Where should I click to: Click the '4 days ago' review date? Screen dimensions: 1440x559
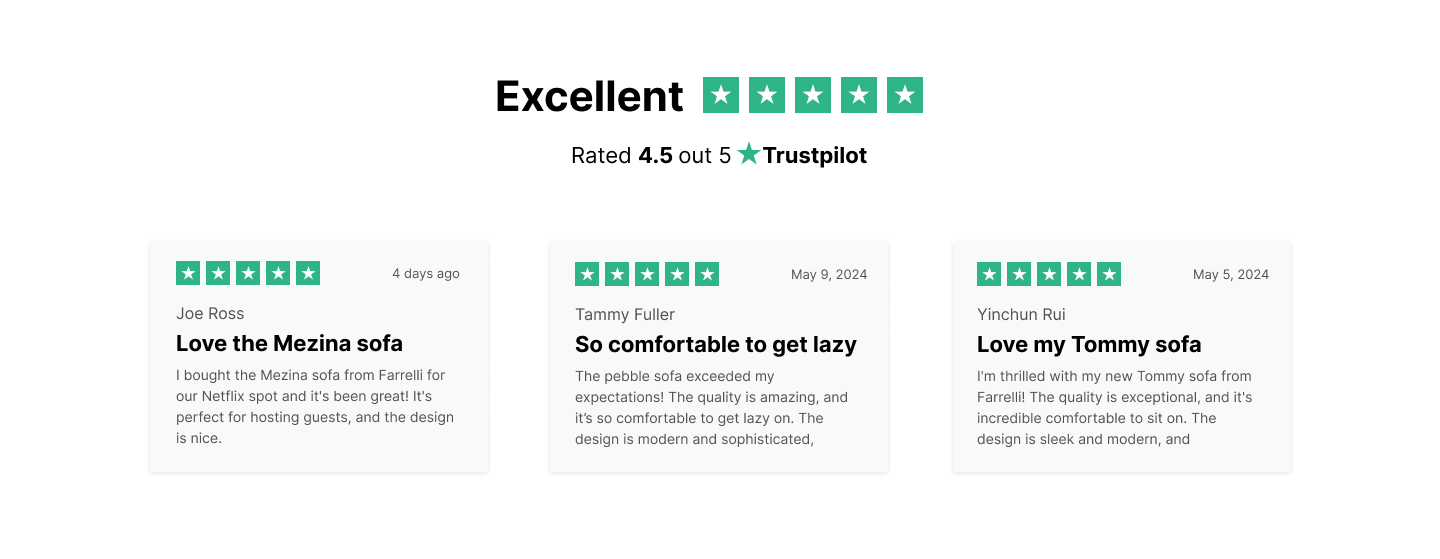pos(425,273)
